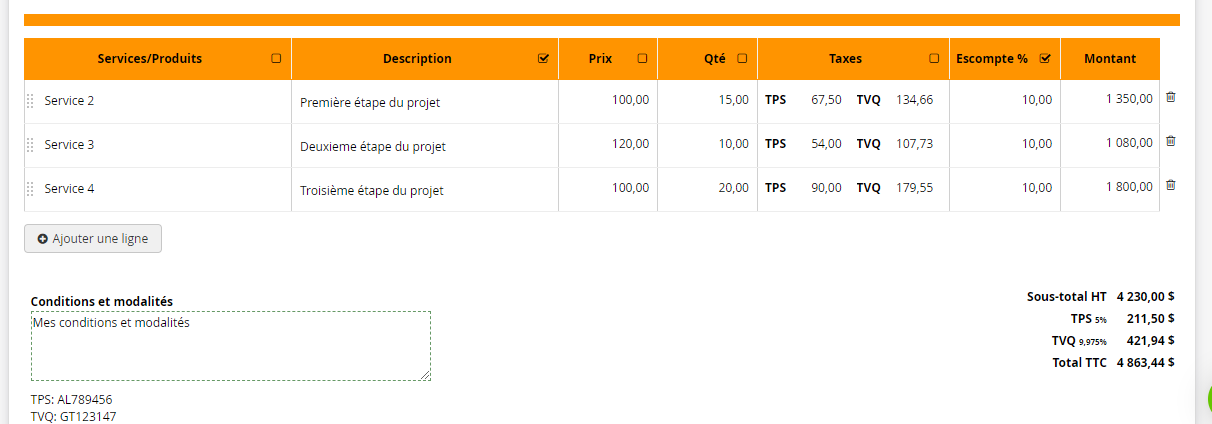This screenshot has width=1212, height=424.
Task: Edit description 'Deuxieme étape du projet'
Action: click(x=425, y=146)
